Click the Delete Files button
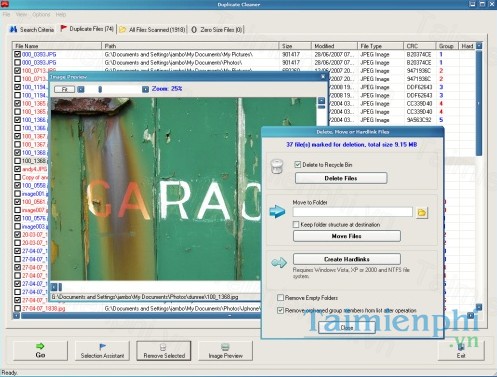The image size is (497, 377). [341, 178]
